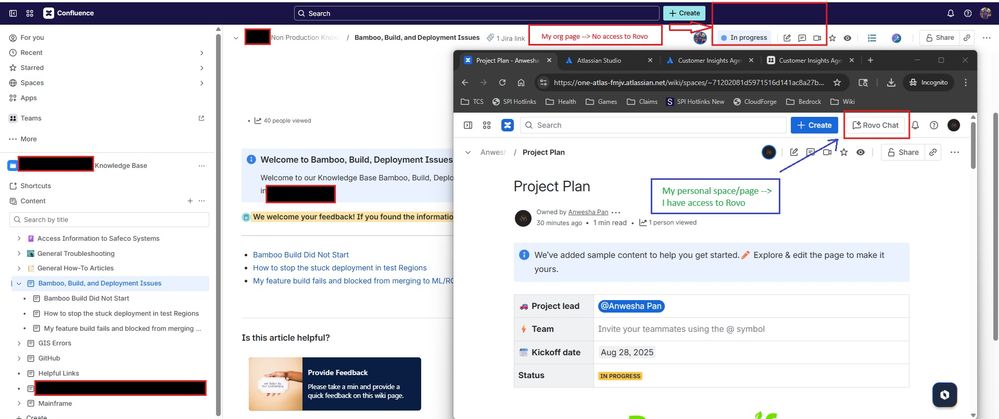Expand Spaces chevron in sidebar
Viewport: 999px width, 419px height.
[x=201, y=83]
